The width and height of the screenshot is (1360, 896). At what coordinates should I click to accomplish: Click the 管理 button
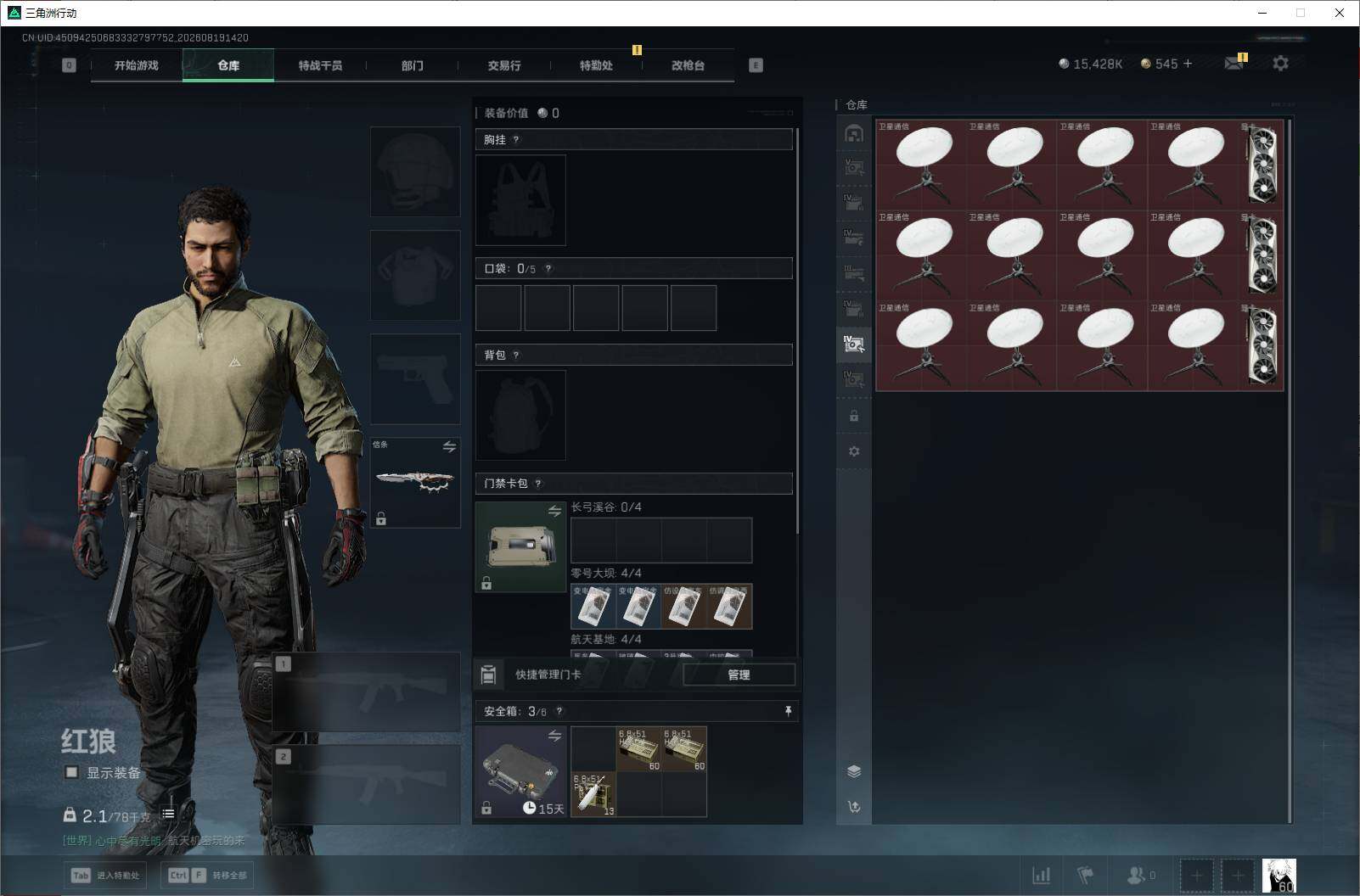739,675
